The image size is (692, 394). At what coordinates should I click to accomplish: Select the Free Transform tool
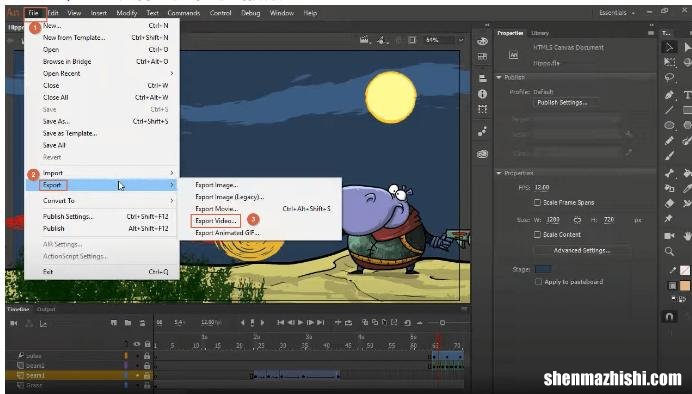click(669, 62)
